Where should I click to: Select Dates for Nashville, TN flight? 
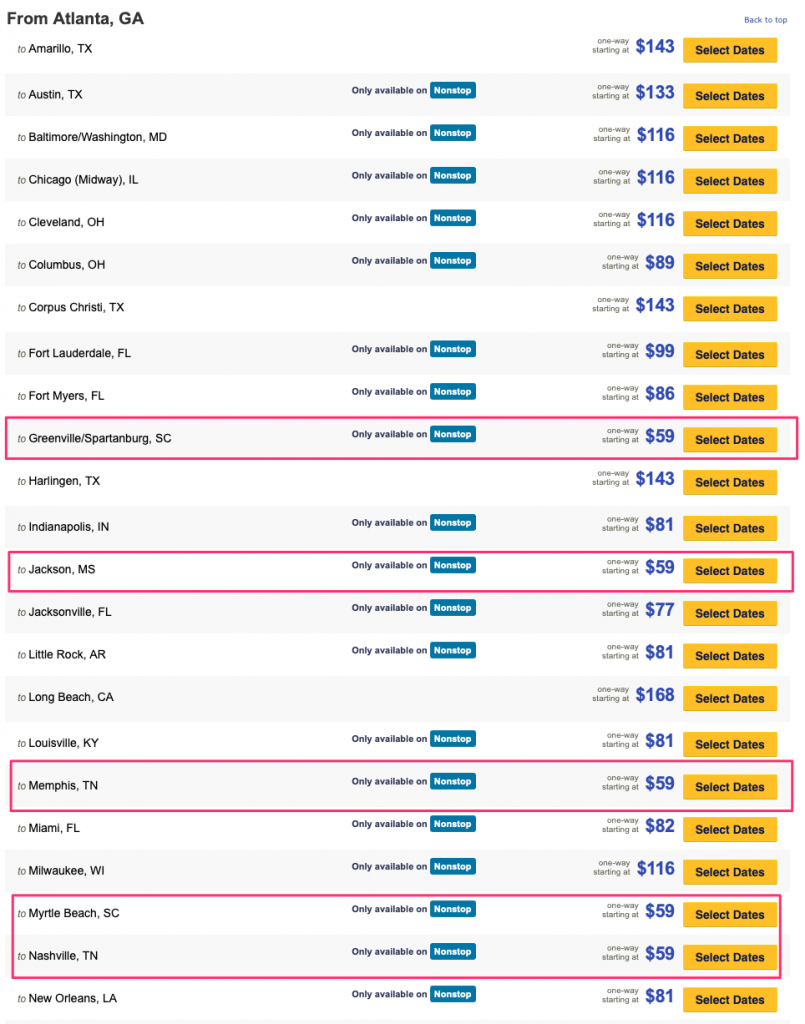click(x=729, y=957)
